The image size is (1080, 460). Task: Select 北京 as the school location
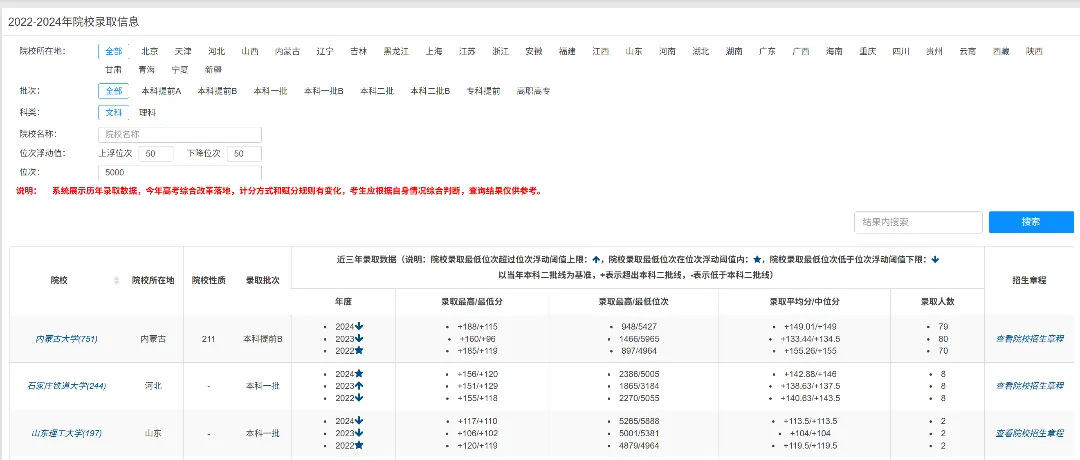[x=150, y=51]
